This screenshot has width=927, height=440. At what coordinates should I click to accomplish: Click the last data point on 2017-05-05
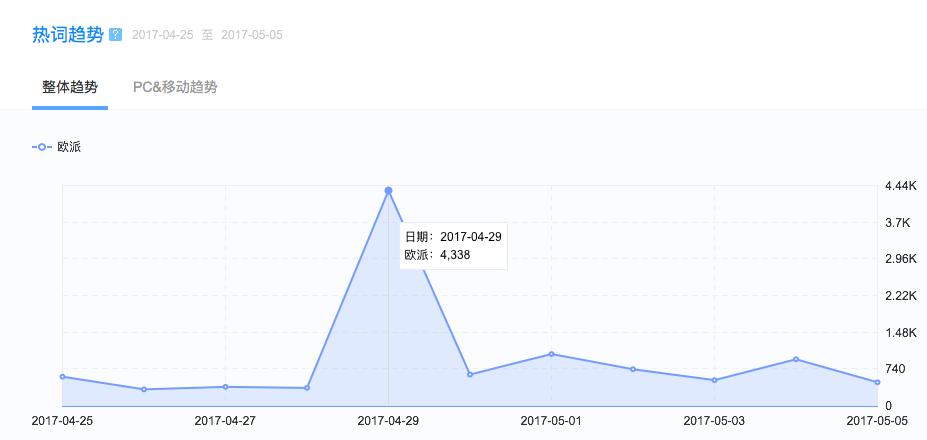pos(877,382)
